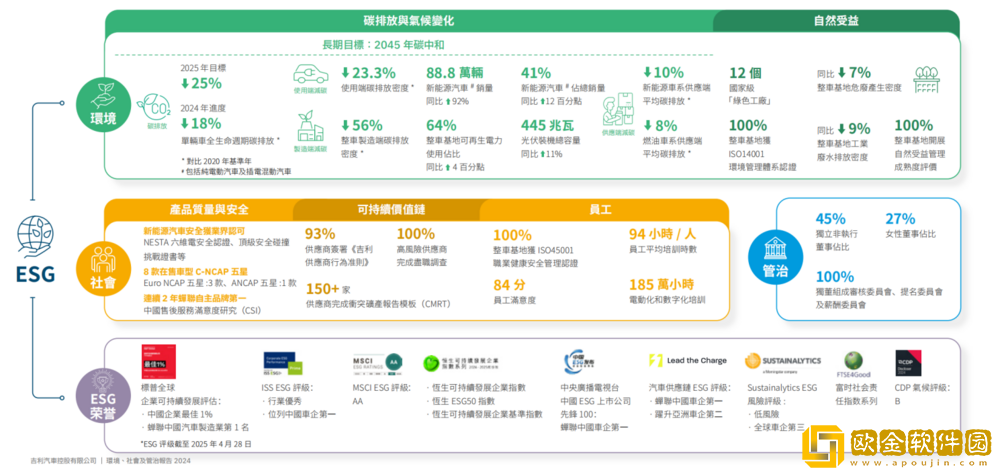The width and height of the screenshot is (1000, 472).
Task: Click the tree planter icon beside 7%
Action: (927, 78)
